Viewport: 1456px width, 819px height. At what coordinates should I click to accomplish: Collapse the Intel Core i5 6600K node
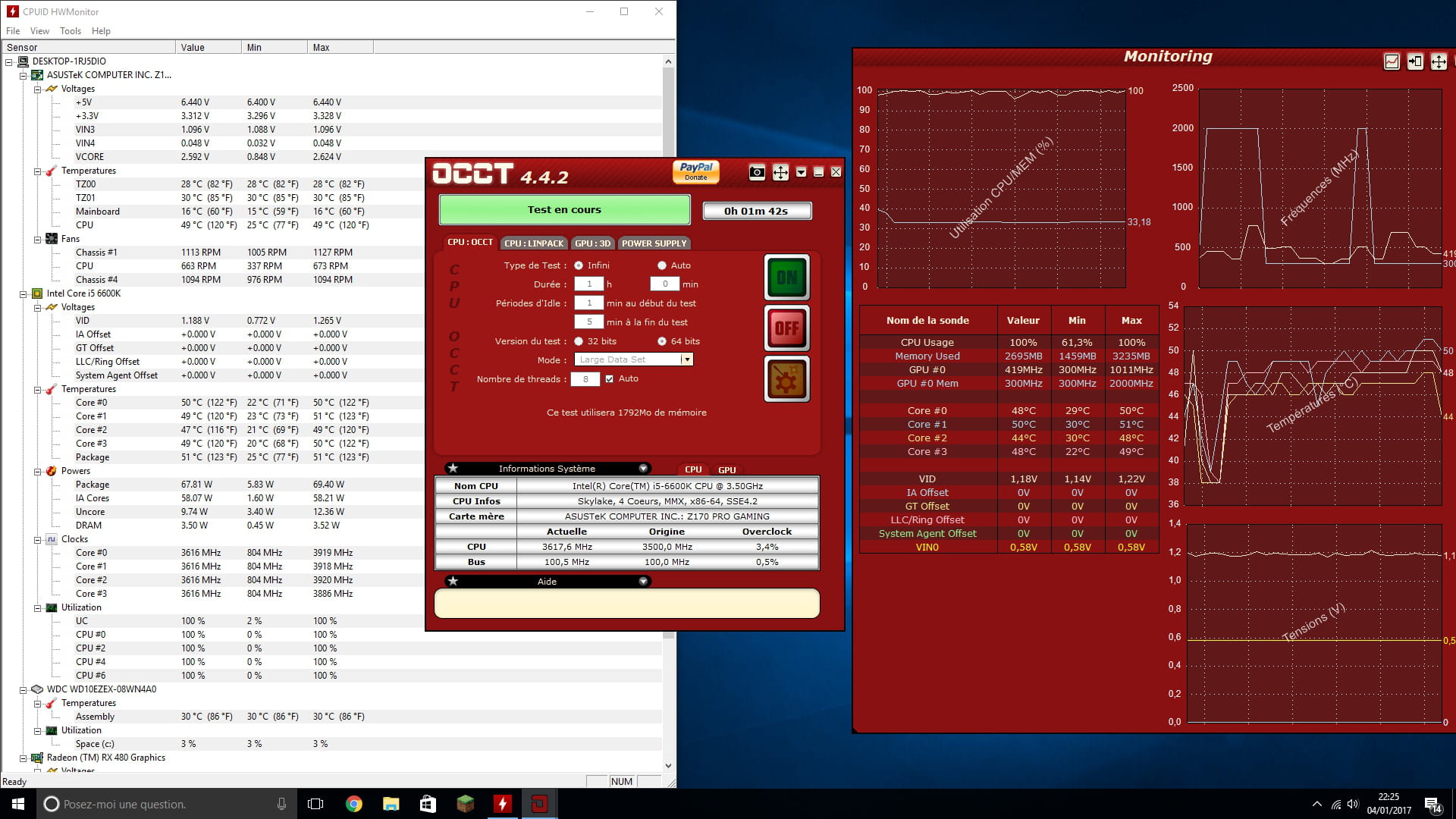[x=23, y=293]
